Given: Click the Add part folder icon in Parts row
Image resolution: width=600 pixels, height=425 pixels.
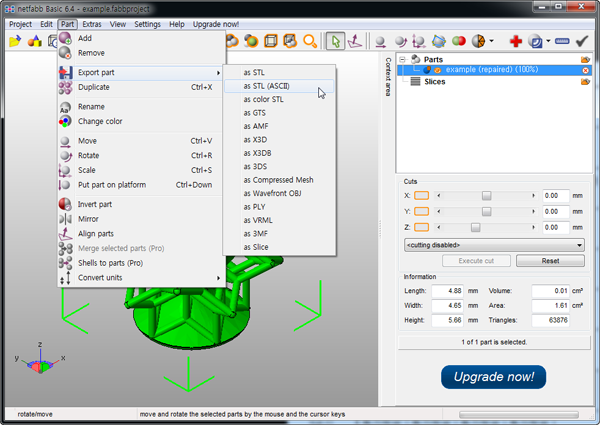Looking at the screenshot, I should pyautogui.click(x=585, y=60).
